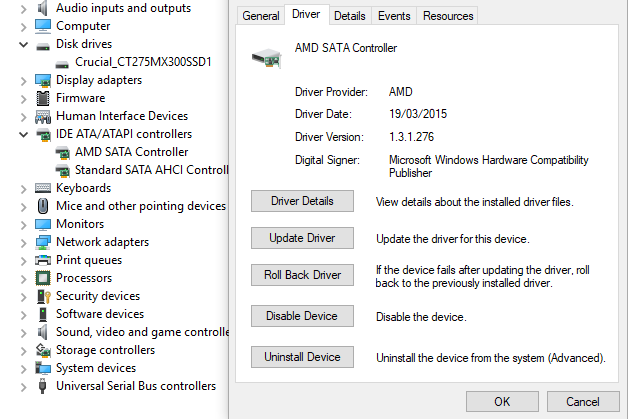Expand the Audio inputs and outputs node
Viewport: 628px width, 419px height.
(x=24, y=9)
